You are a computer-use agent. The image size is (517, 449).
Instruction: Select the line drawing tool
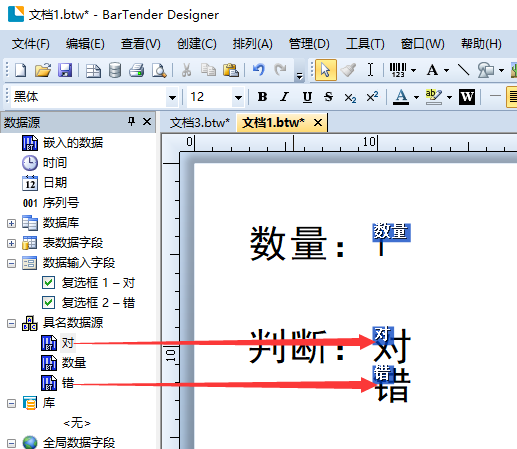pyautogui.click(x=463, y=70)
